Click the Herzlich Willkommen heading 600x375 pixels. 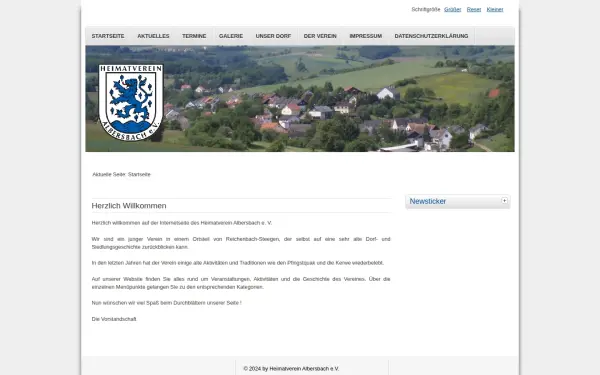(129, 206)
